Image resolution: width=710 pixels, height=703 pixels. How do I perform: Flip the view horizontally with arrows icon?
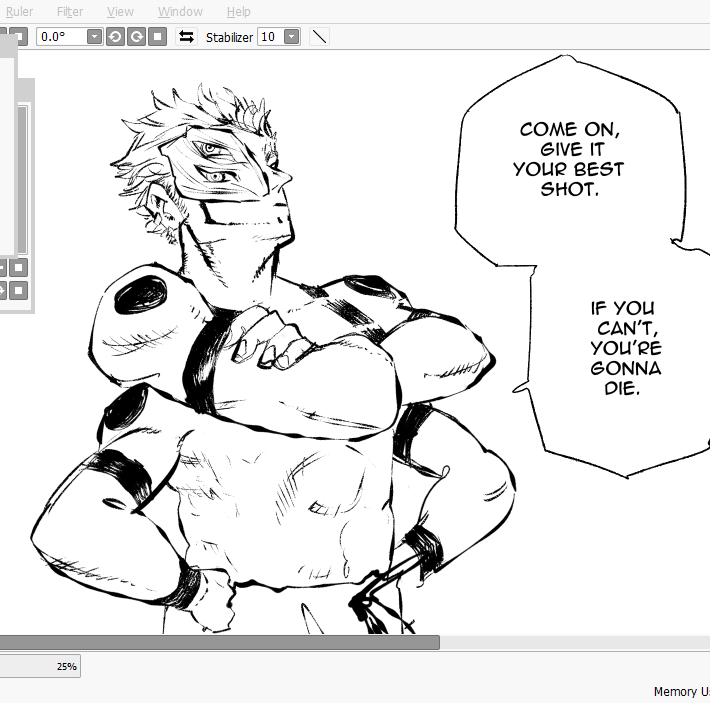186,37
